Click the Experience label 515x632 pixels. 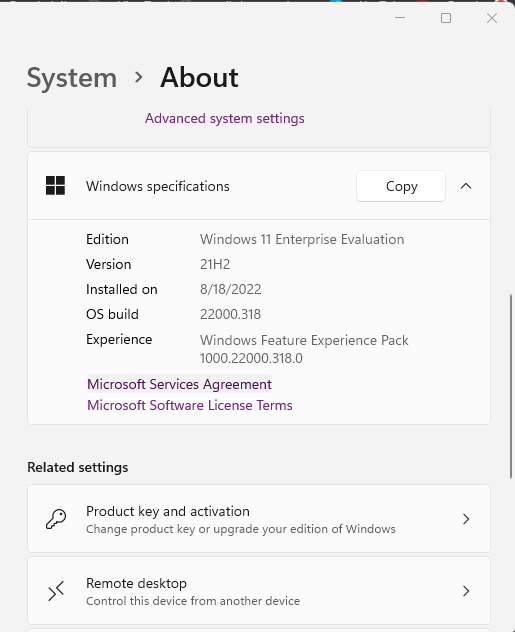point(119,340)
